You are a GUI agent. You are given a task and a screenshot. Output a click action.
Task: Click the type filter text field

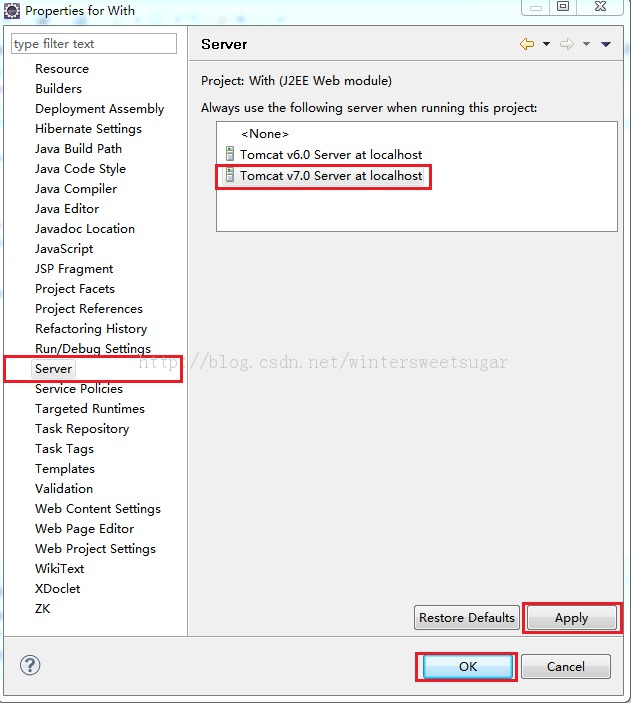93,44
